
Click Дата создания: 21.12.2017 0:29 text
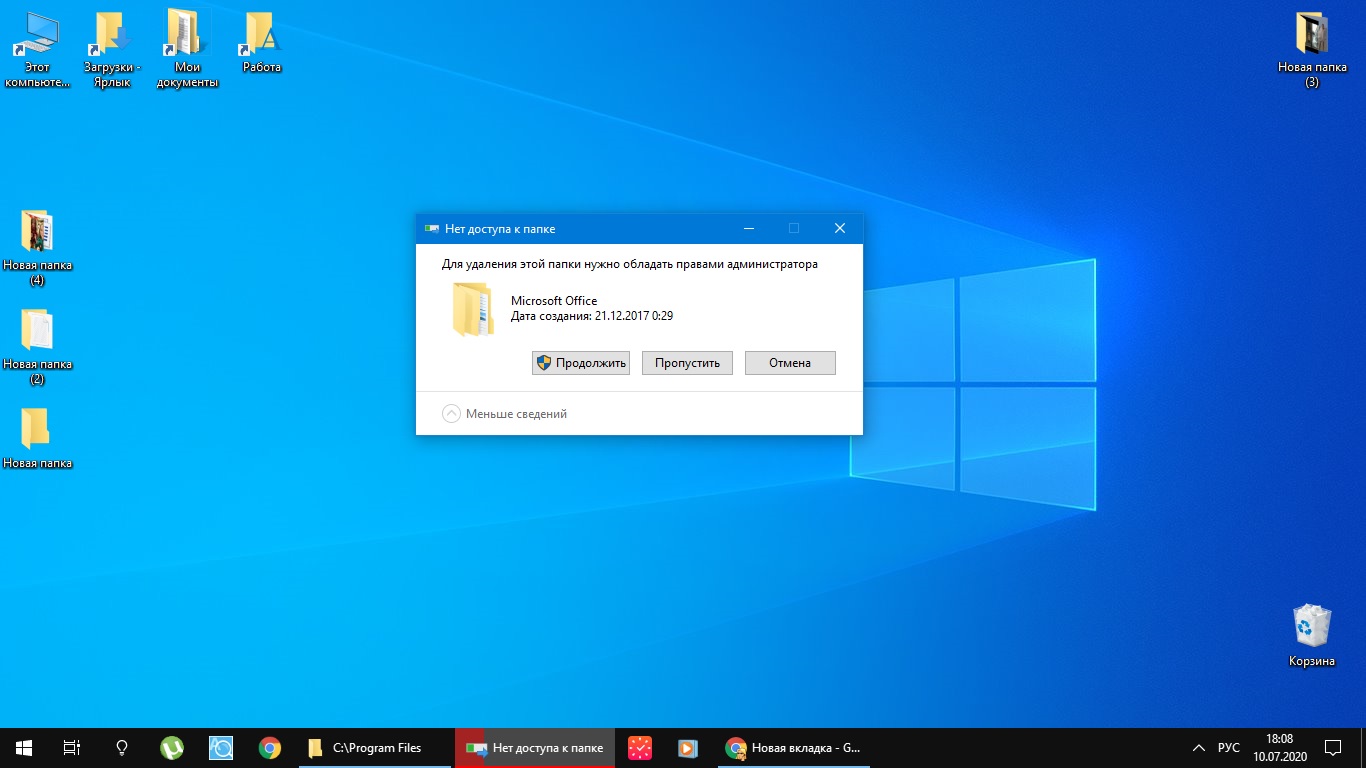(592, 316)
